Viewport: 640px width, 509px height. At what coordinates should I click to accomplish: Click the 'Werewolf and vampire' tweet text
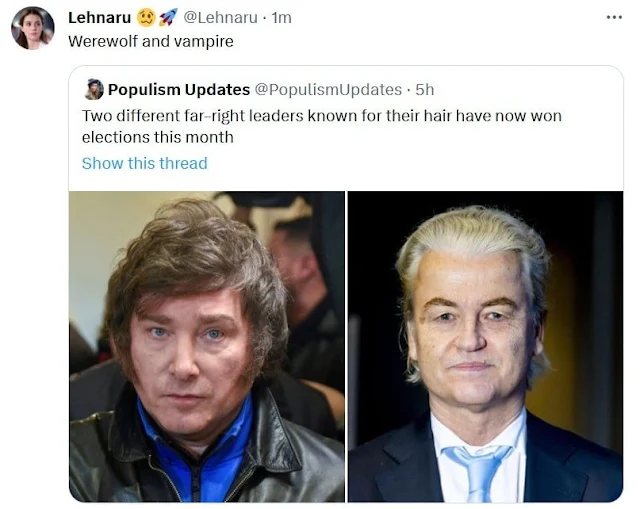click(151, 41)
